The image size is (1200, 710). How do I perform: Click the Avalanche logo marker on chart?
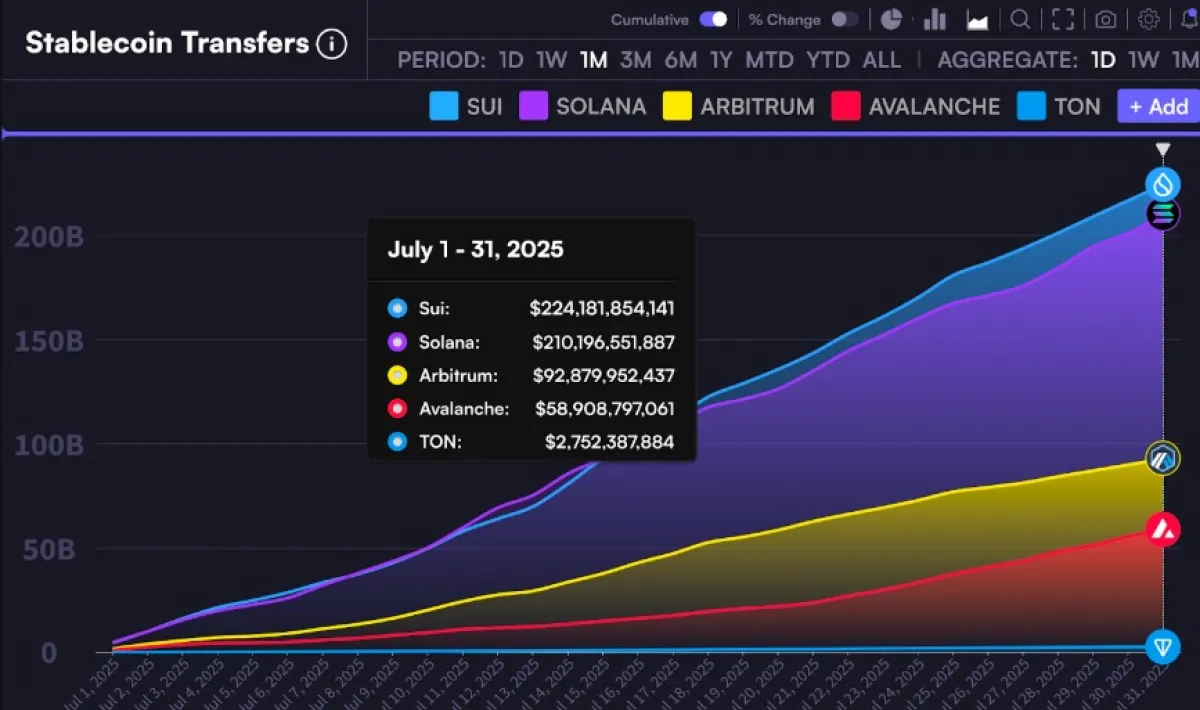tap(1162, 529)
